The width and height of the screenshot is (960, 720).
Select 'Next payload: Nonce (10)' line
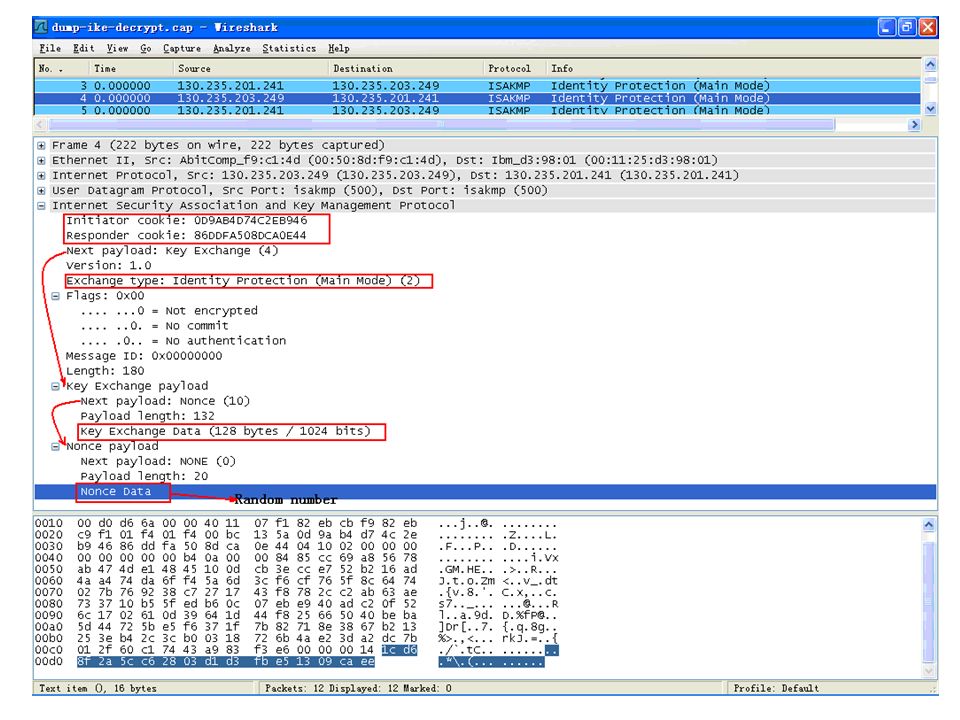pos(165,401)
